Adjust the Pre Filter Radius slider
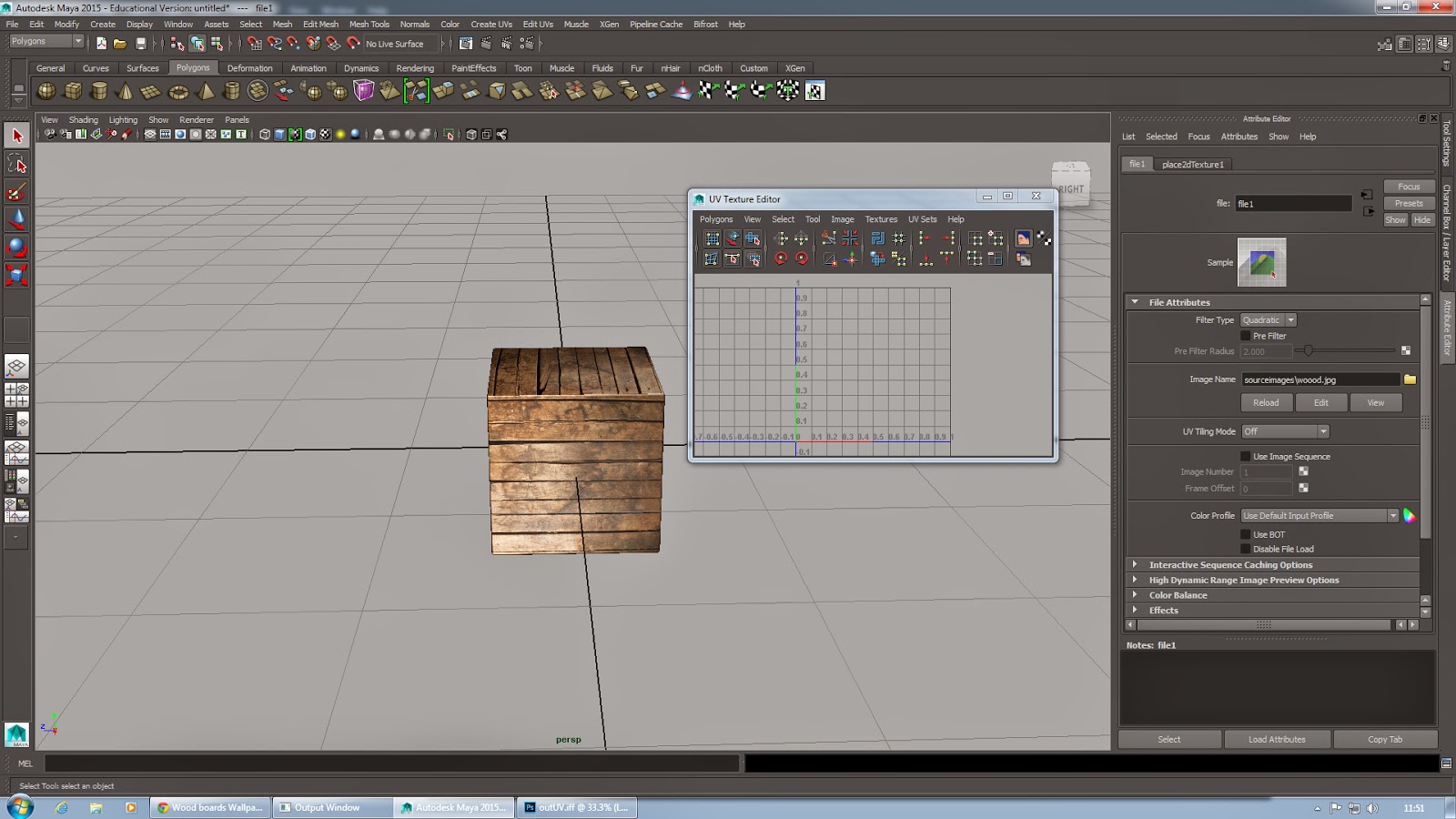The height and width of the screenshot is (819, 1456). pyautogui.click(x=1309, y=350)
